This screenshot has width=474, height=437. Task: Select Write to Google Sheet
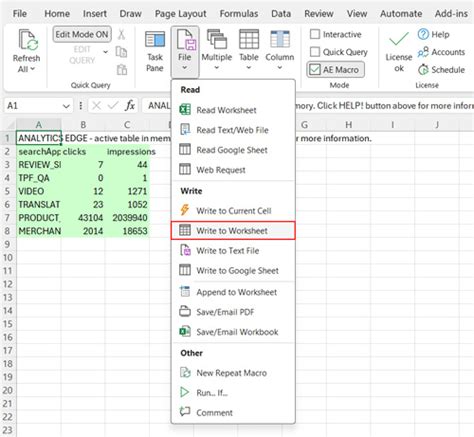pos(233,271)
